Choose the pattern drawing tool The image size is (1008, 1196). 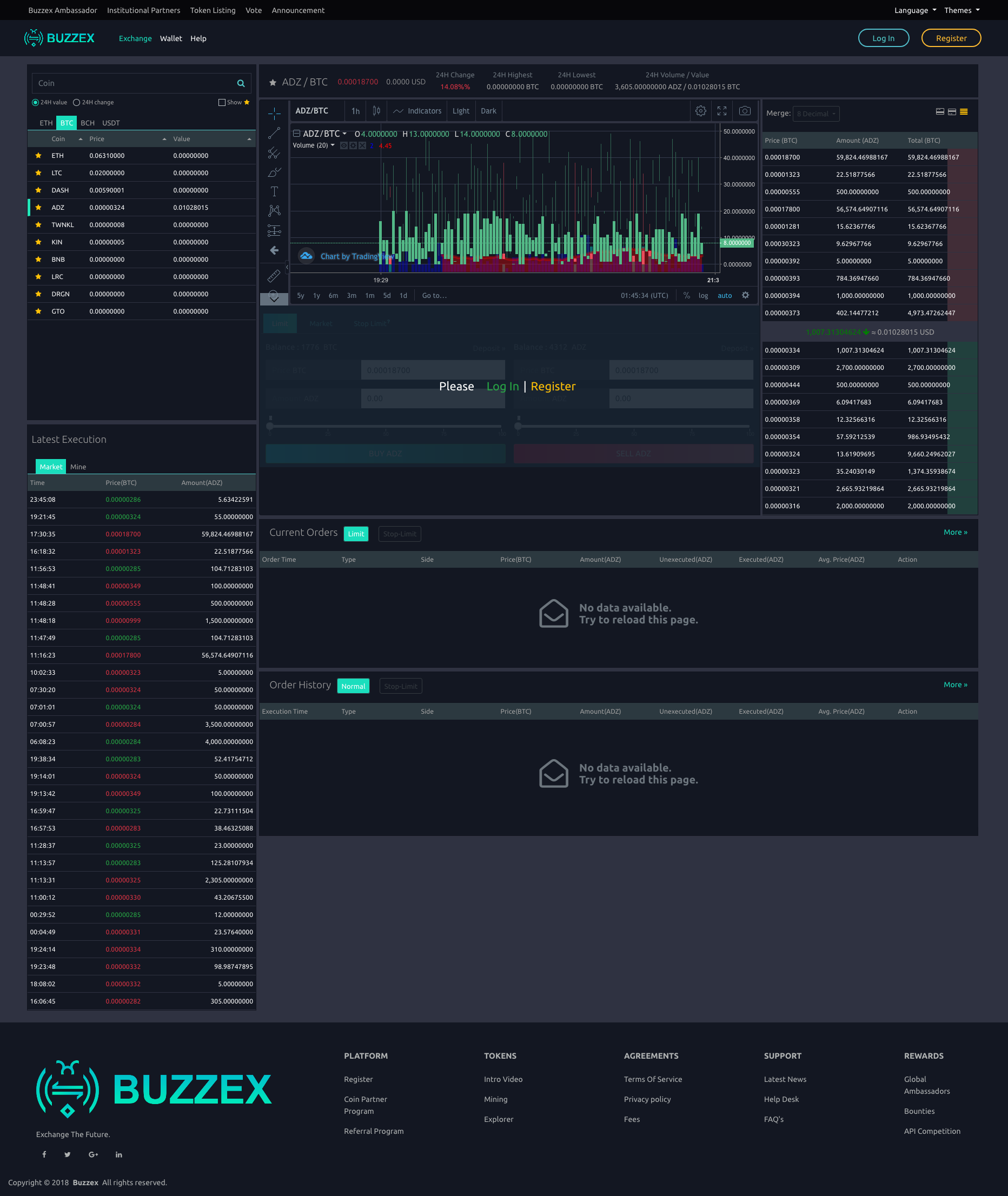[x=274, y=211]
